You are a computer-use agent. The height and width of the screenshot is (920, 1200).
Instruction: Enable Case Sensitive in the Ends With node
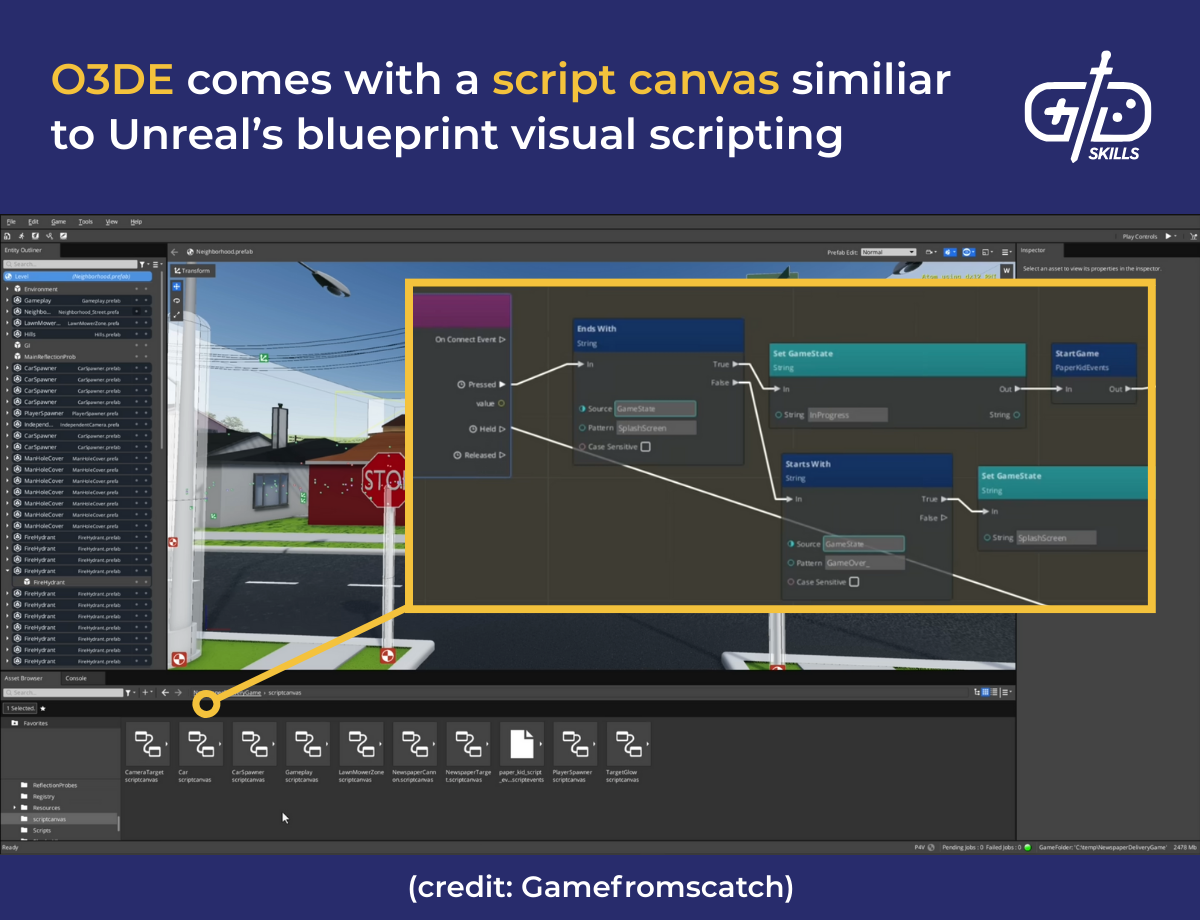[x=645, y=446]
